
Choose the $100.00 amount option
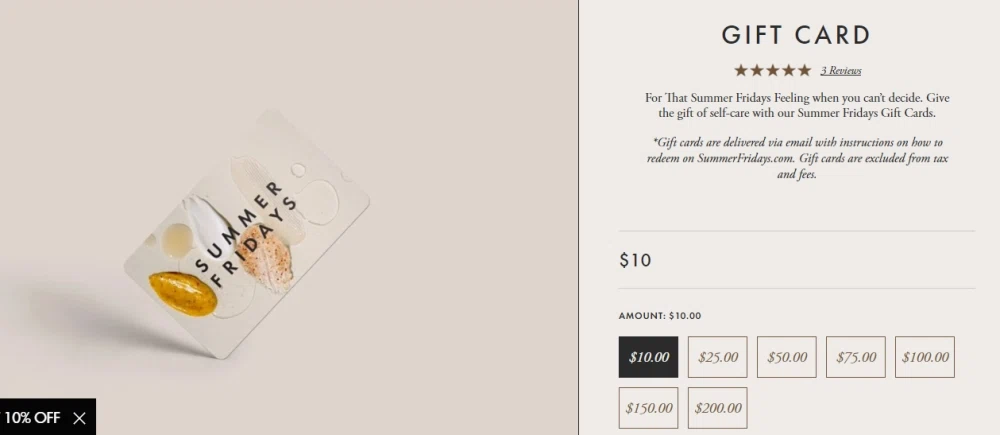pyautogui.click(x=925, y=357)
